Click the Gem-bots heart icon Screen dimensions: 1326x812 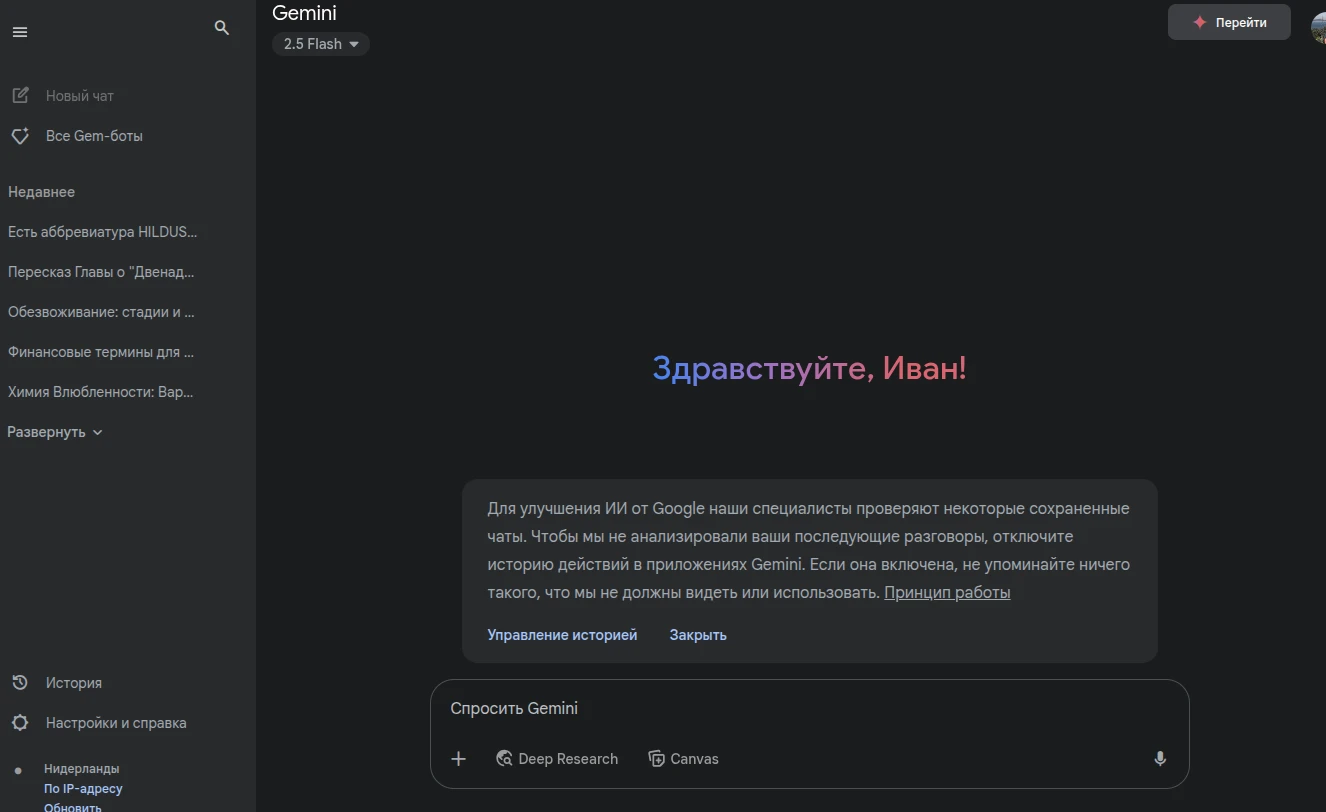coord(20,136)
